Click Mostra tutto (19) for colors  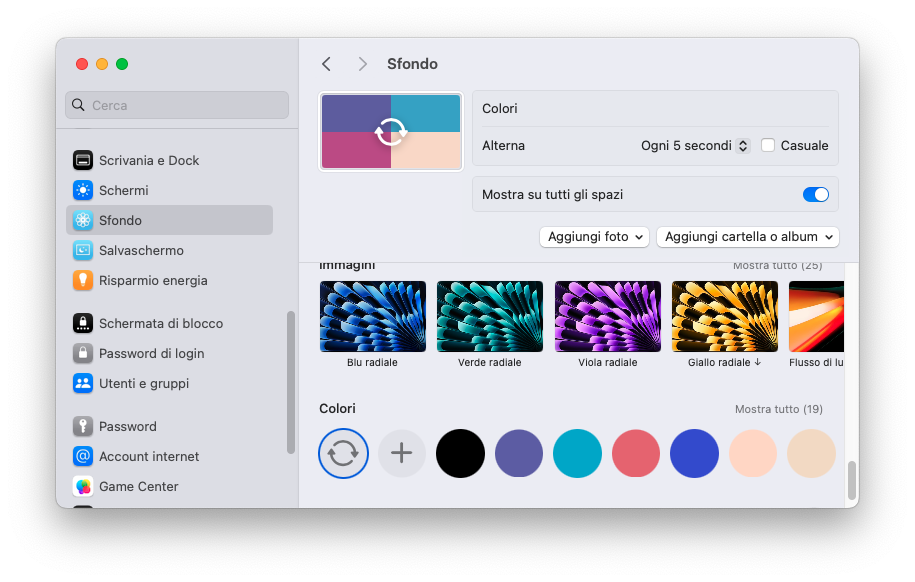click(x=778, y=409)
